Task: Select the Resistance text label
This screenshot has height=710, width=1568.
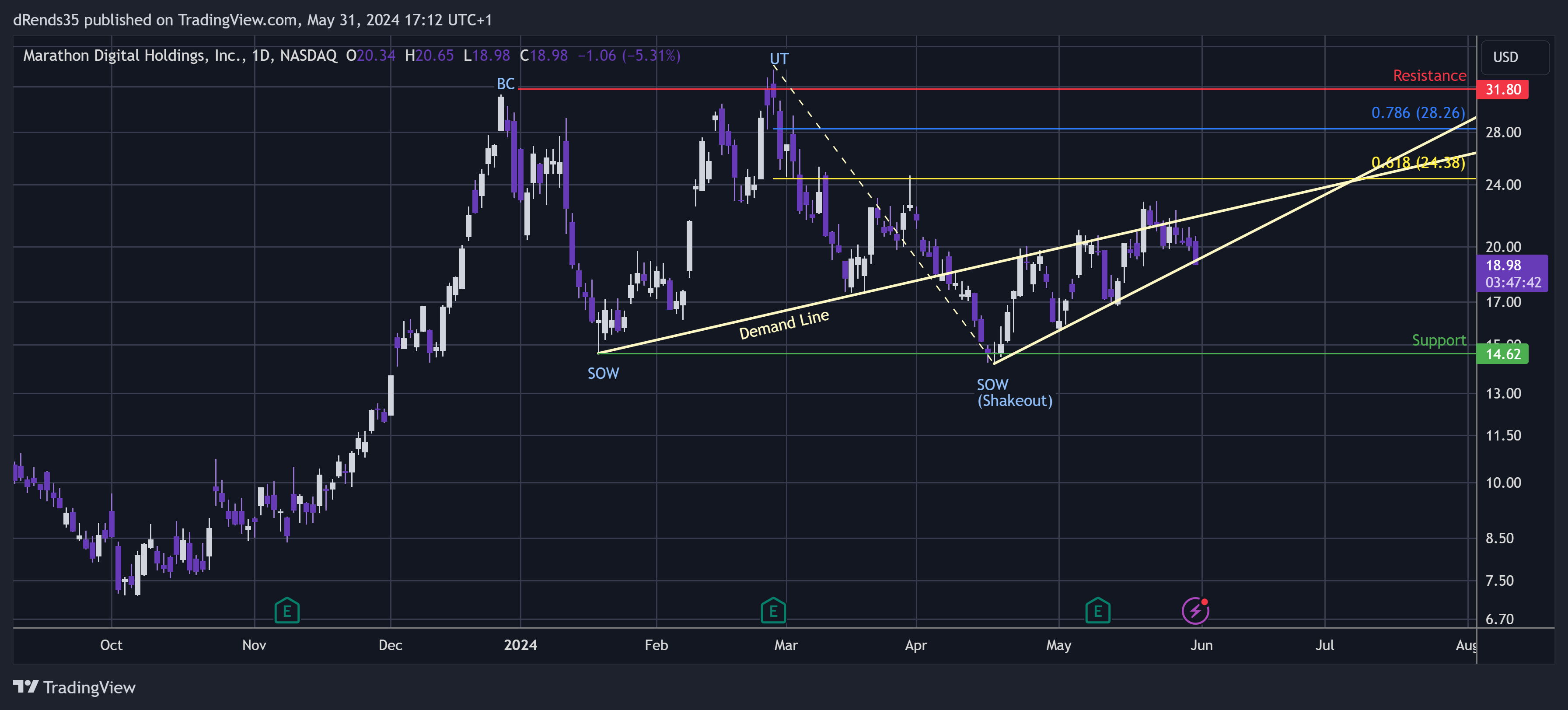Action: click(1429, 76)
